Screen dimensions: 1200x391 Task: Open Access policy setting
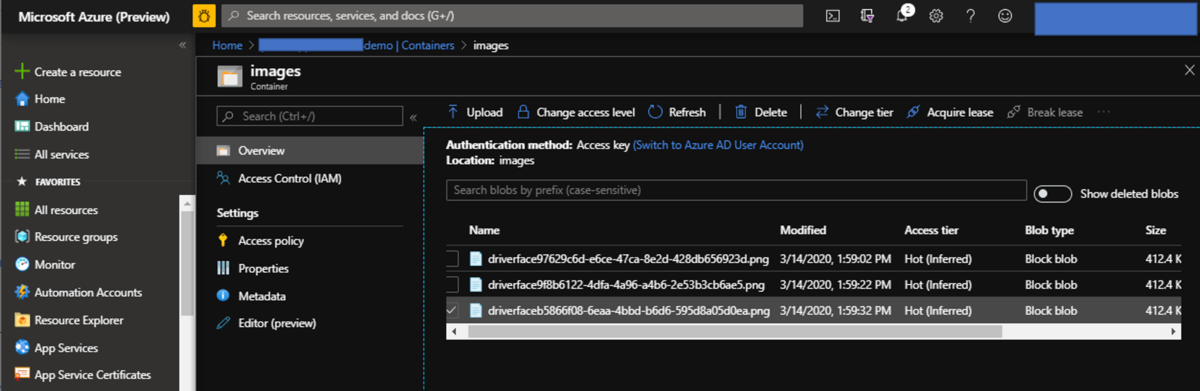click(x=260, y=241)
